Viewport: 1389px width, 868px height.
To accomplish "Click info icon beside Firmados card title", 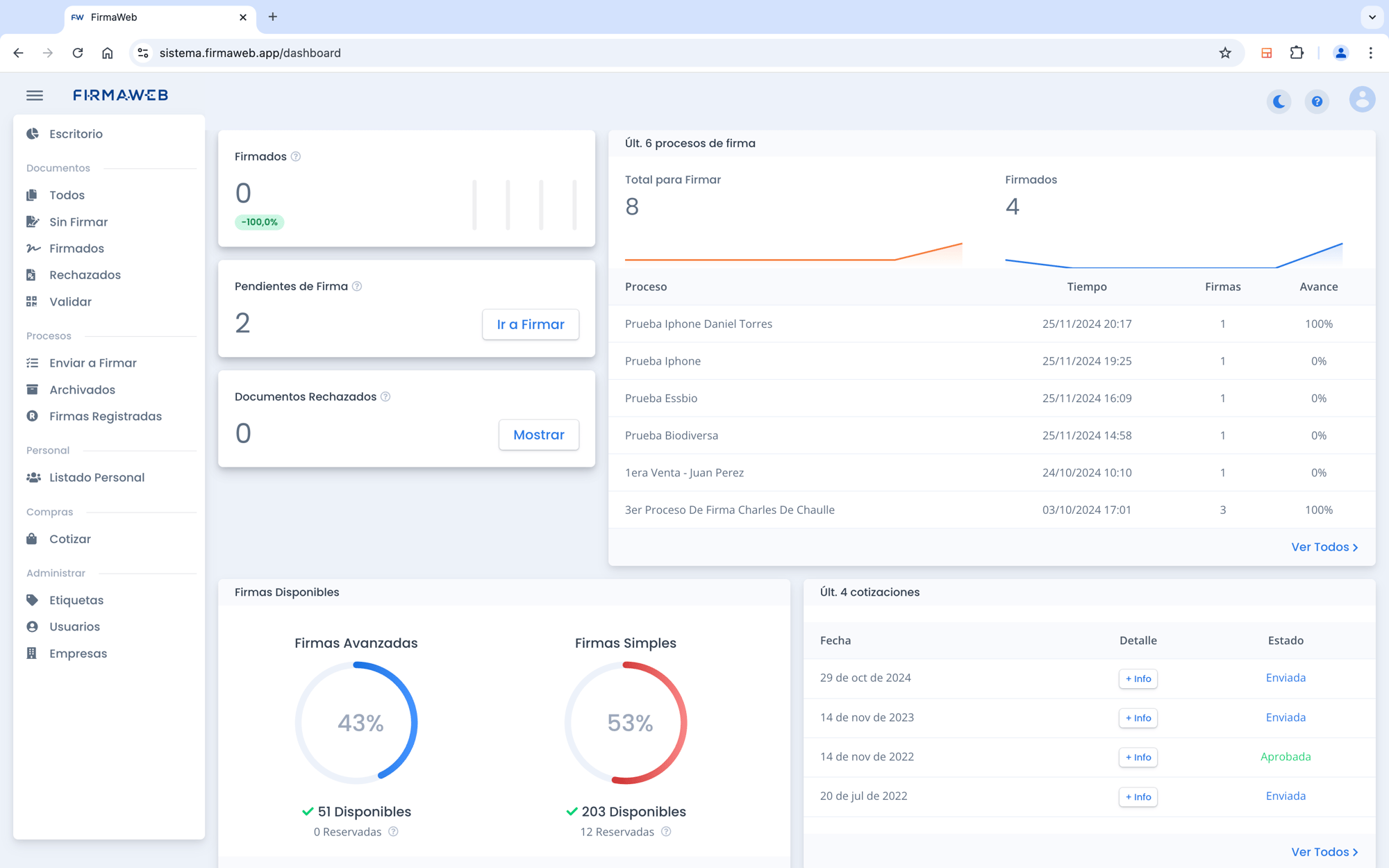I will coord(296,156).
